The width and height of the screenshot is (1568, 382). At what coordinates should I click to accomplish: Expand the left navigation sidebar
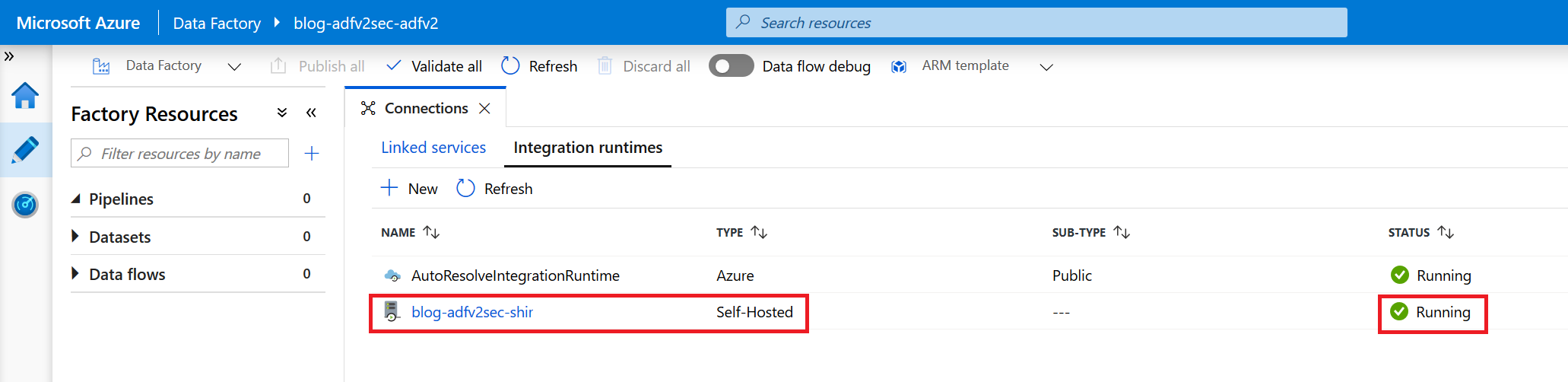pos(9,56)
